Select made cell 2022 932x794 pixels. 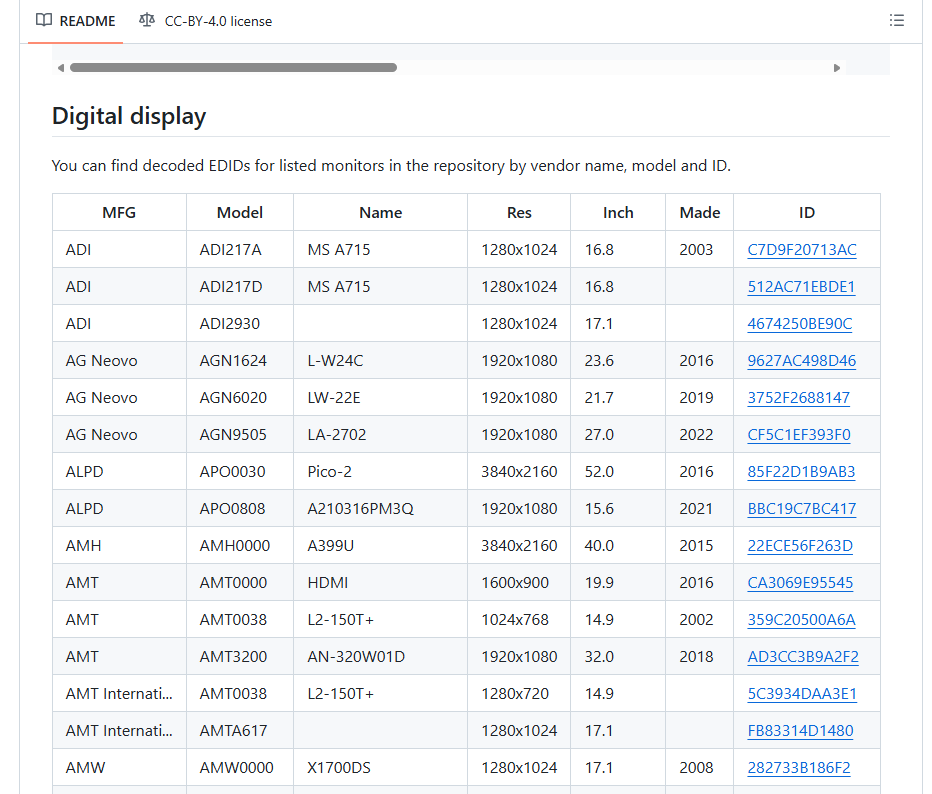pyautogui.click(x=700, y=434)
